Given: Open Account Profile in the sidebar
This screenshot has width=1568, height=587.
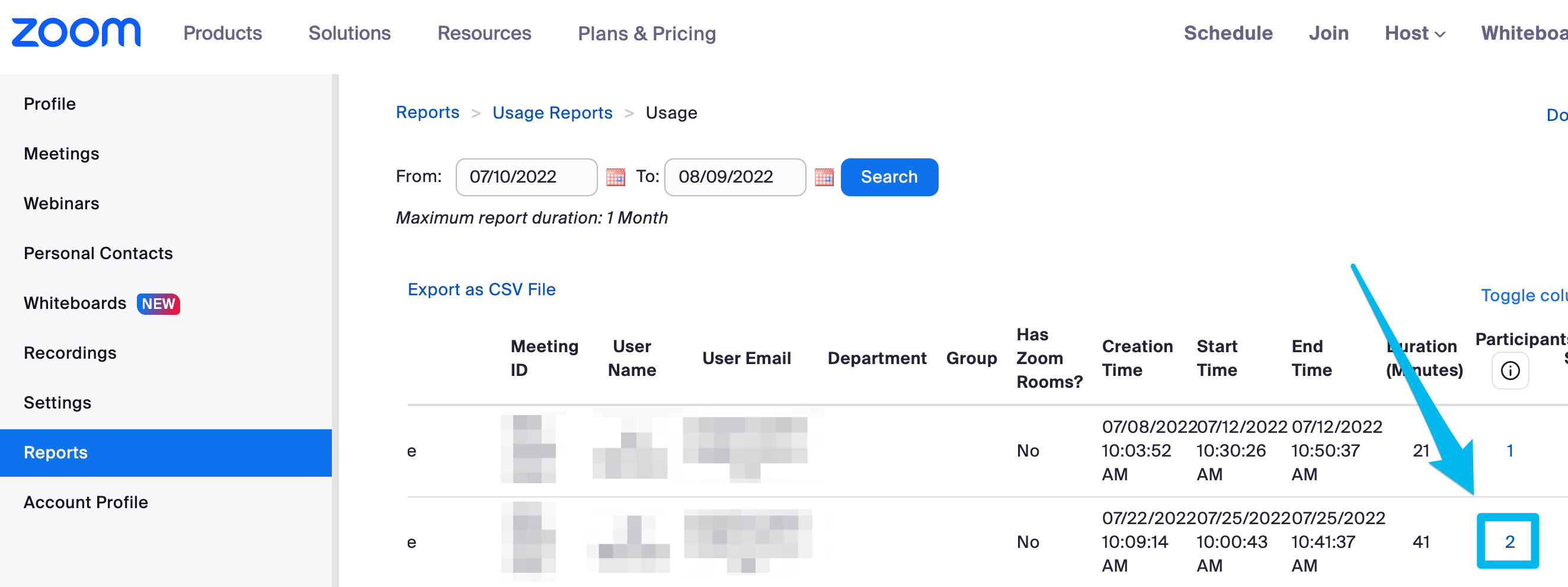Looking at the screenshot, I should pyautogui.click(x=86, y=502).
